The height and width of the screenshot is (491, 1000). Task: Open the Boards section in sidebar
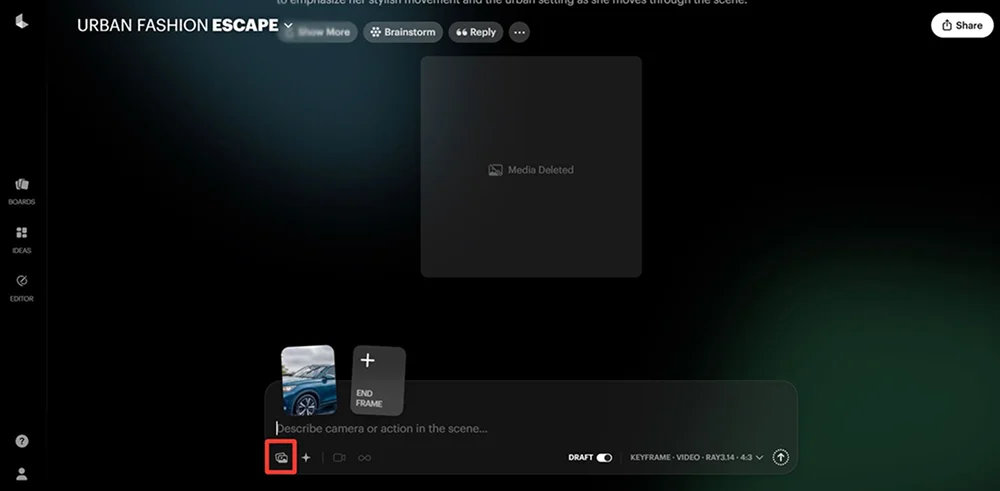(22, 191)
